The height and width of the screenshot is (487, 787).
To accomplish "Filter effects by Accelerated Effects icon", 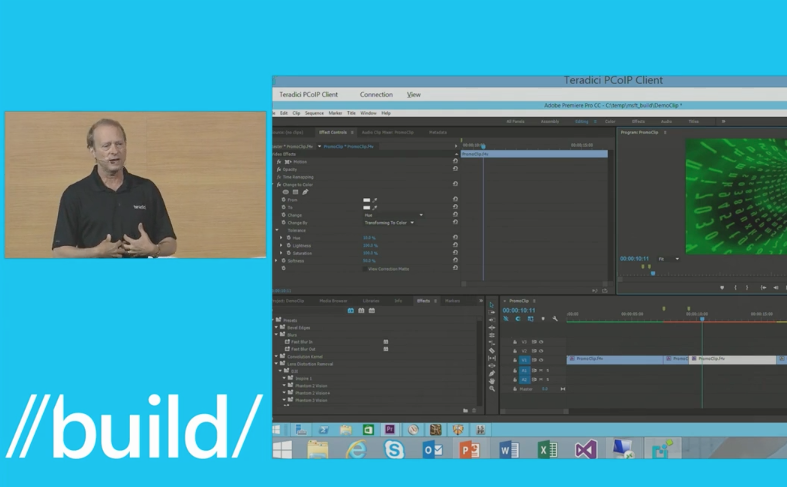I will point(351,311).
